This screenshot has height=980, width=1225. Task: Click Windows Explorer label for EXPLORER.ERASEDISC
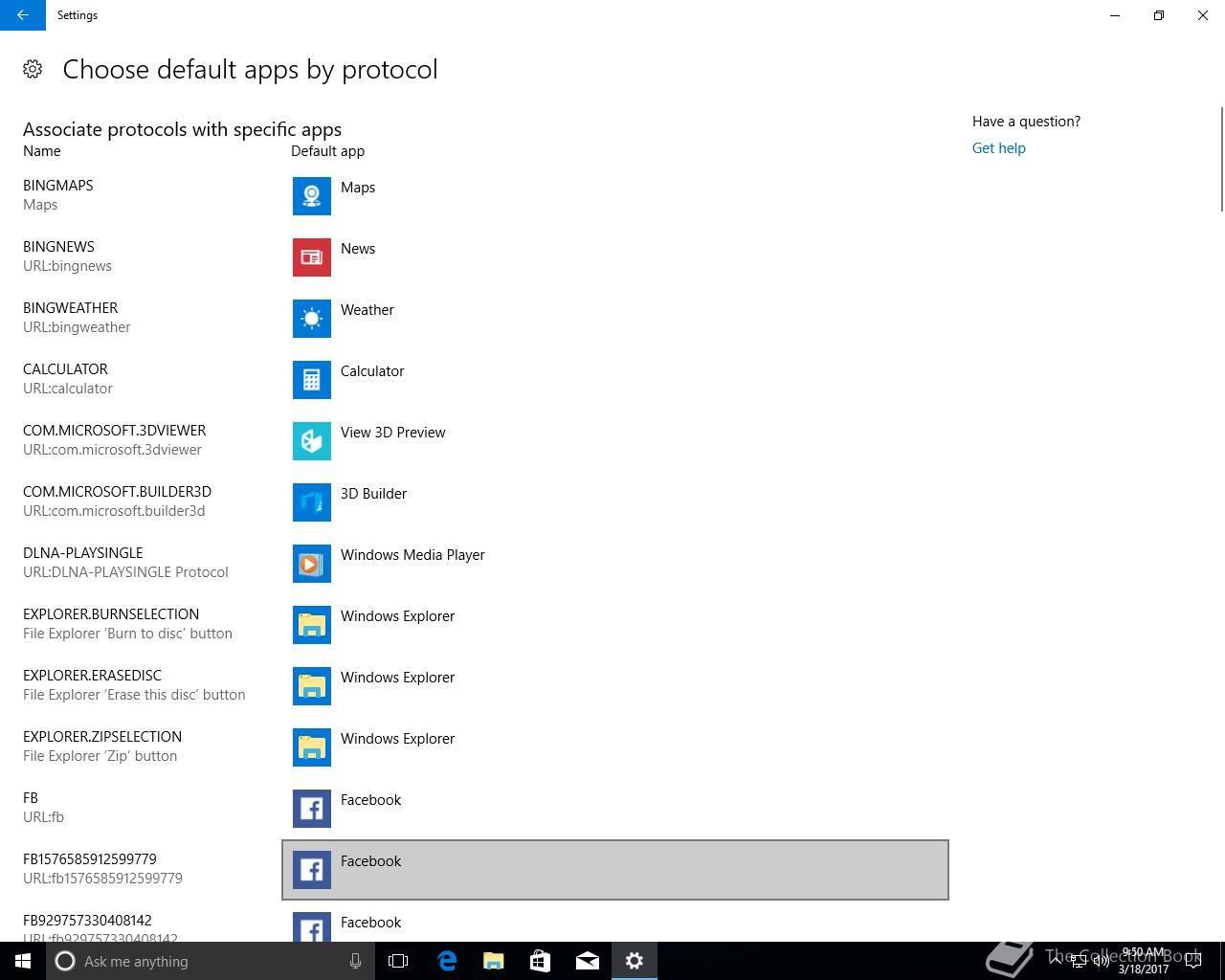tap(397, 678)
